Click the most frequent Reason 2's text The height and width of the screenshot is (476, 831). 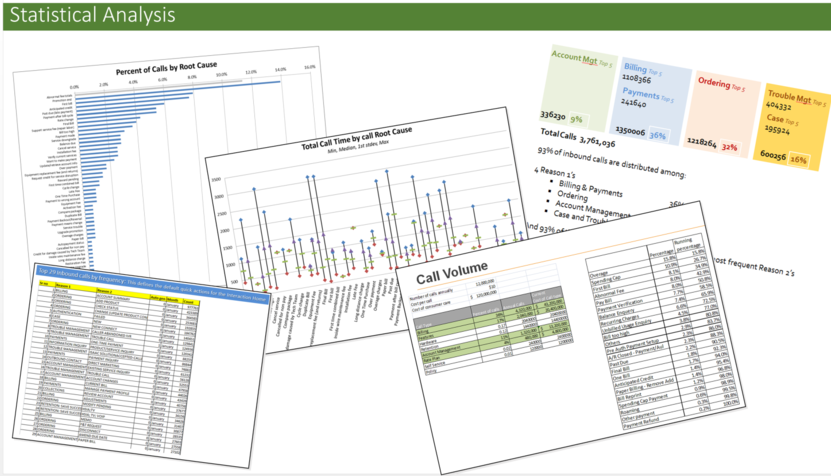pyautogui.click(x=754, y=265)
